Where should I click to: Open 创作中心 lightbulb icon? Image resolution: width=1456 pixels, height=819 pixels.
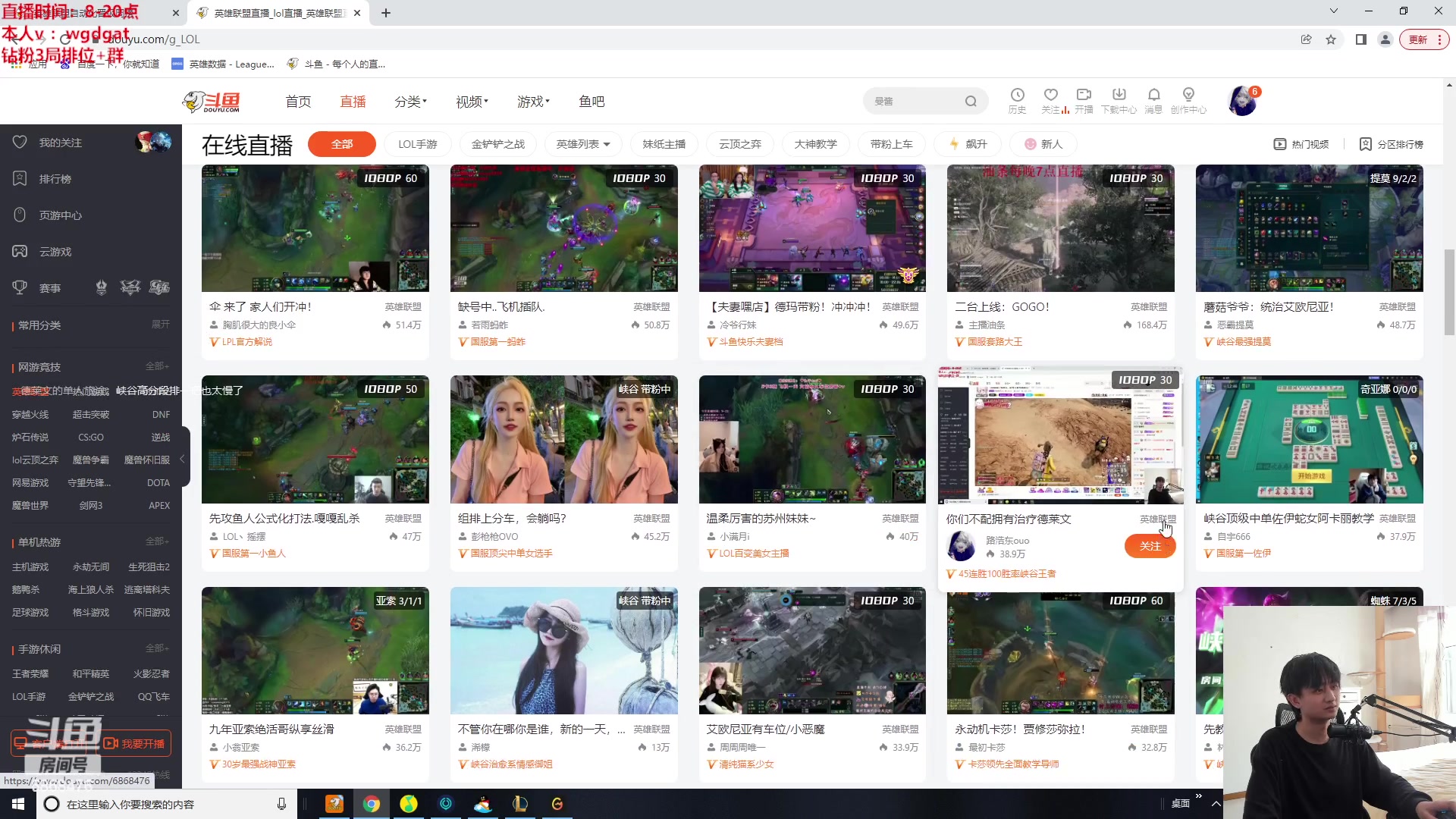tap(1188, 96)
